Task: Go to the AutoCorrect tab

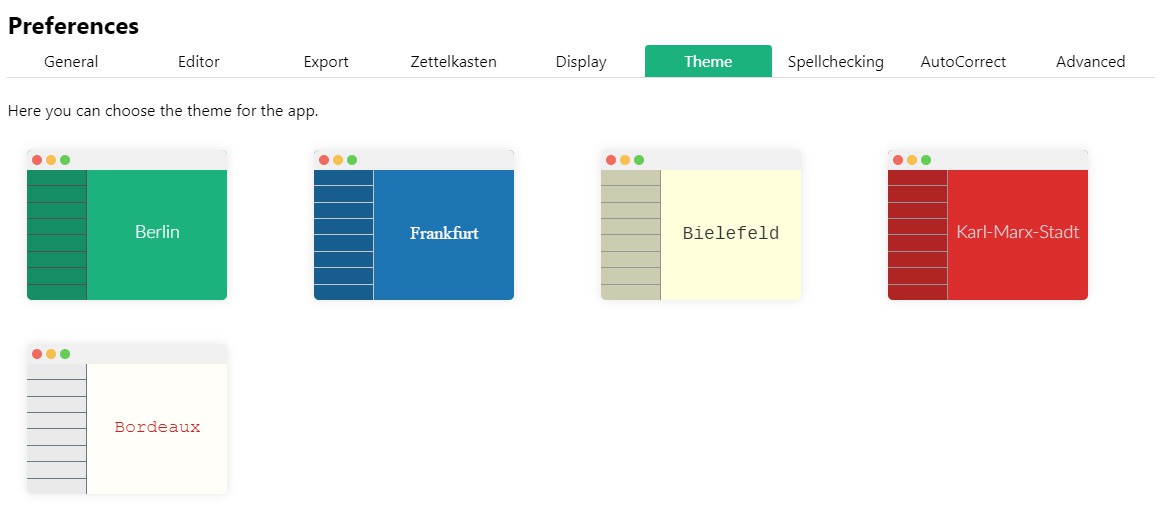Action: coord(963,61)
